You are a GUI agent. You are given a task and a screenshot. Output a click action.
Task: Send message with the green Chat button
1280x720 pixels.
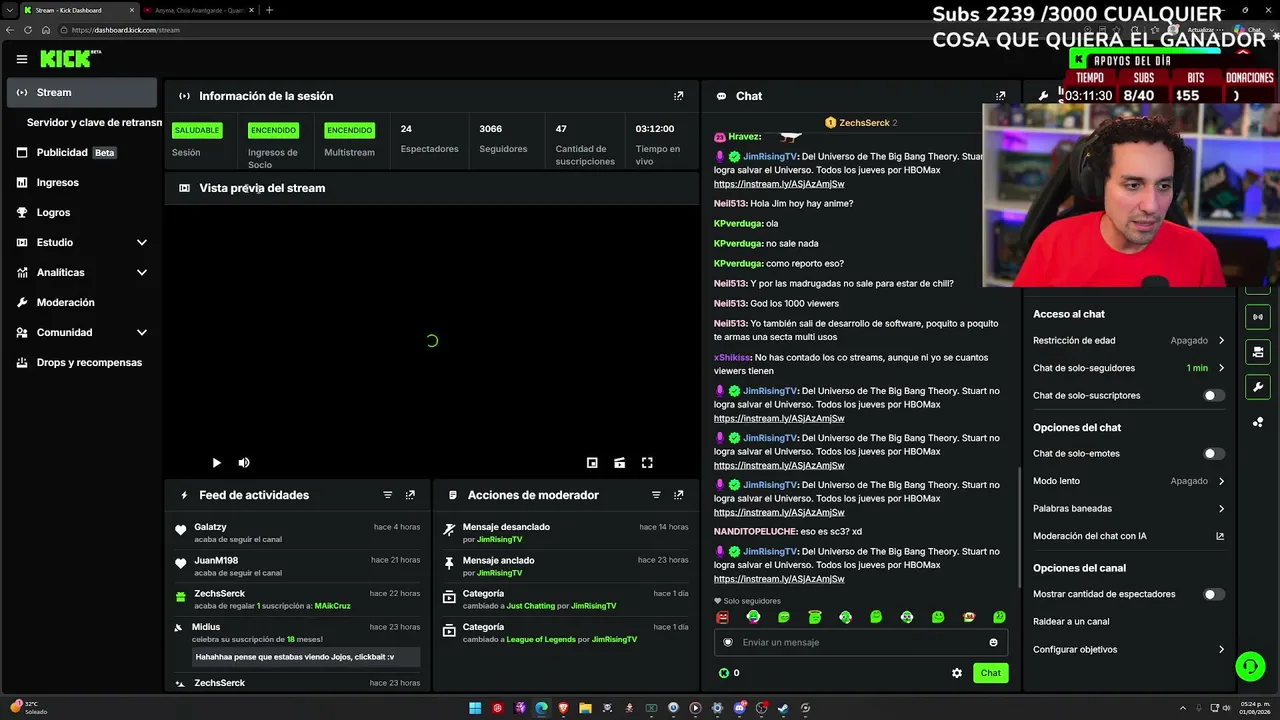click(x=990, y=673)
